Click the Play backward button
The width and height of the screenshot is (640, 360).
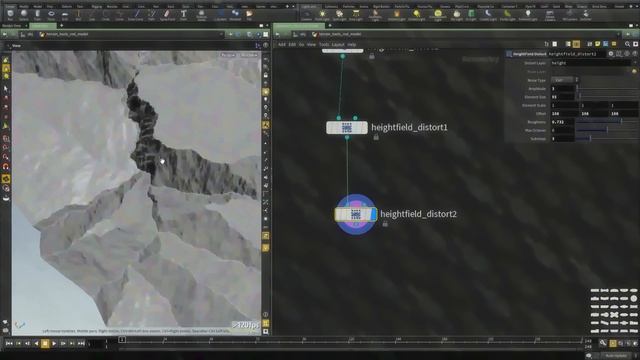(36, 344)
